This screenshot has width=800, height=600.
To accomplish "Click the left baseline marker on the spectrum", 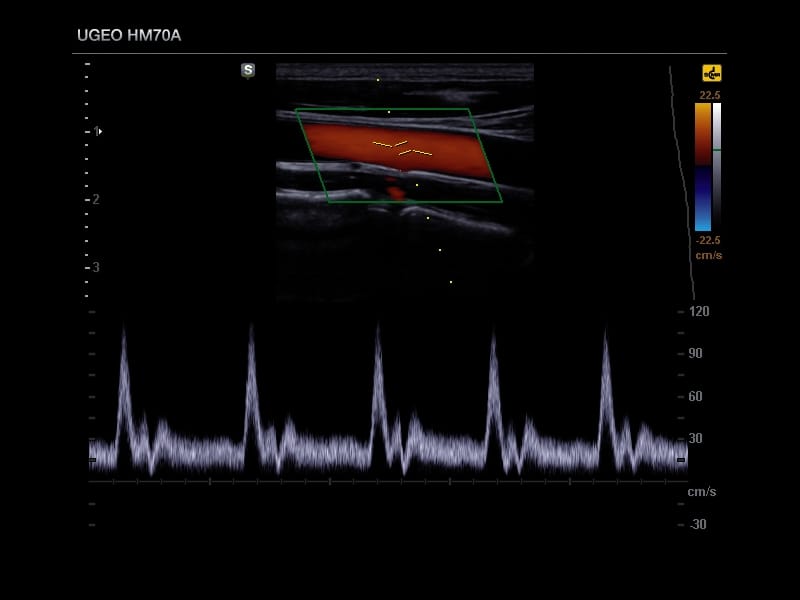I will [x=92, y=460].
